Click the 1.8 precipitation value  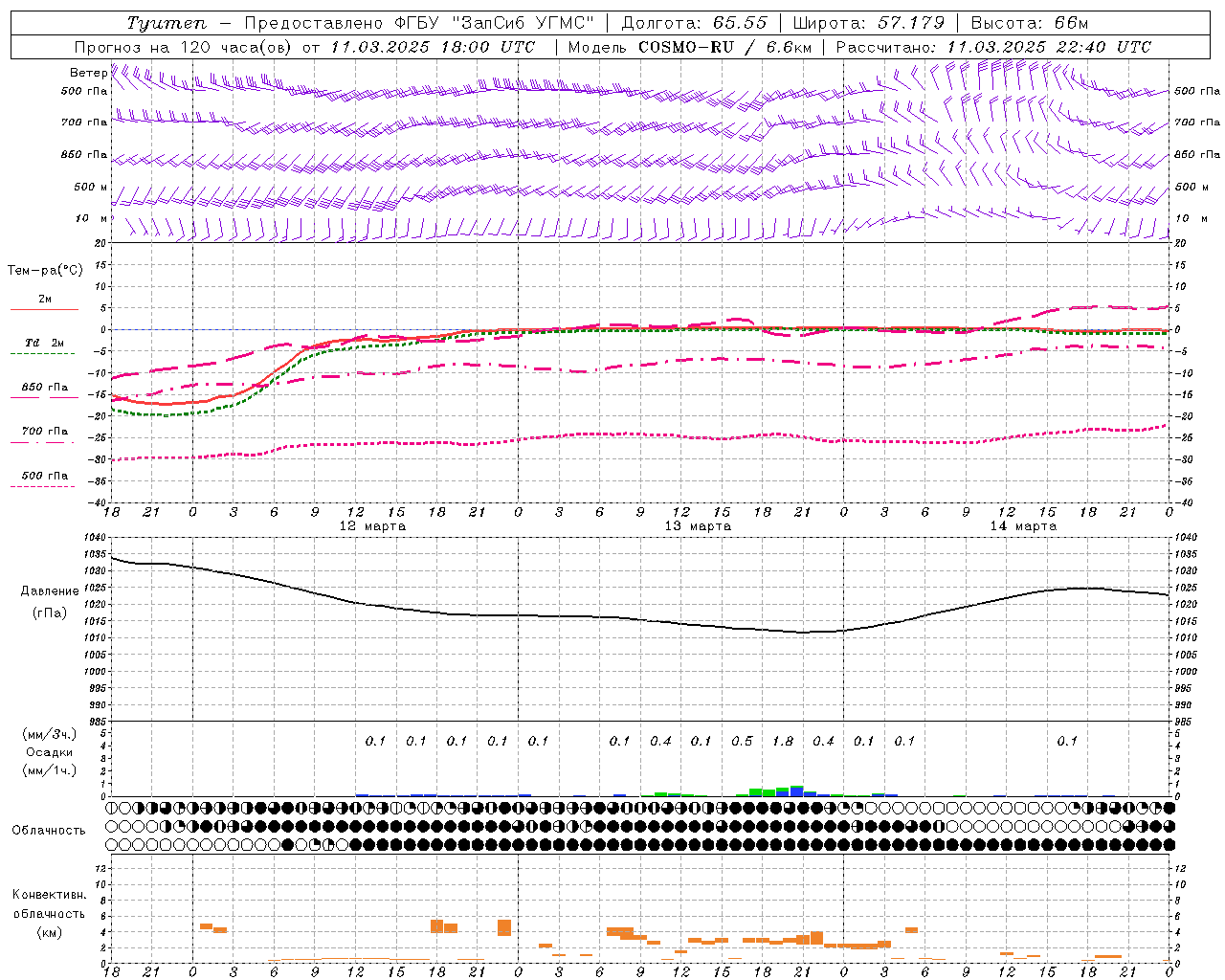(783, 741)
